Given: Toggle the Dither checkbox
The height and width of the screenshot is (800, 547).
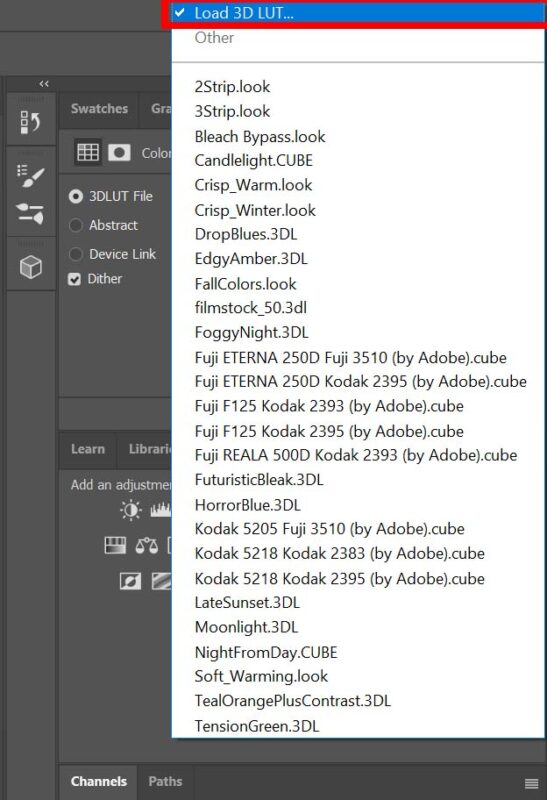Looking at the screenshot, I should click(74, 279).
